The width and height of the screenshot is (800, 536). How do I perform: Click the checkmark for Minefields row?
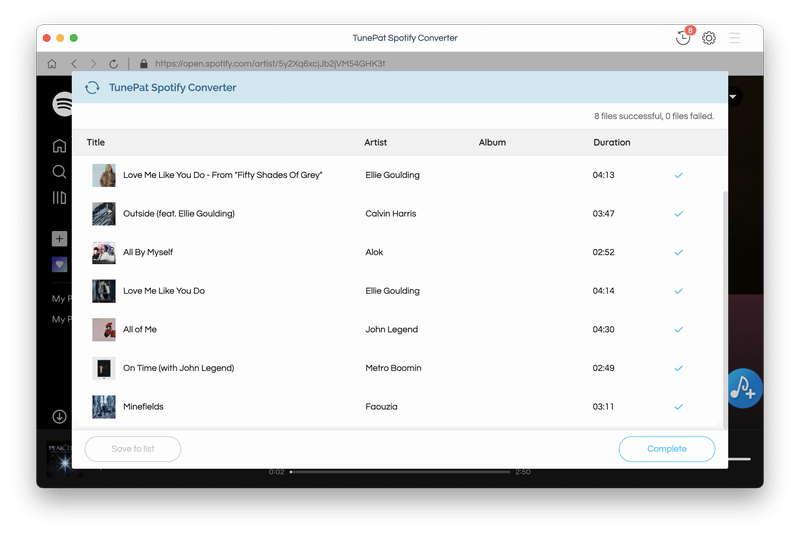pyautogui.click(x=679, y=407)
